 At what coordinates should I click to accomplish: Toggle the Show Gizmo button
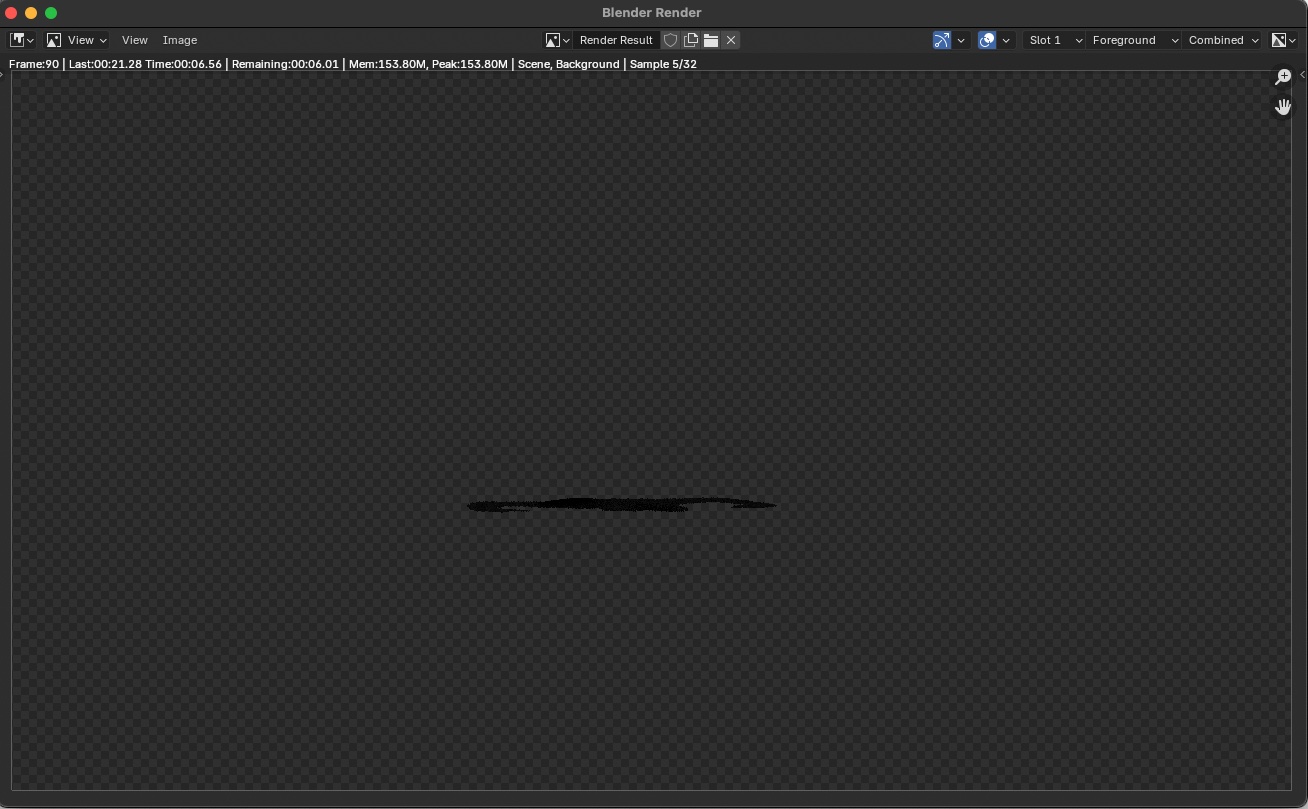942,40
